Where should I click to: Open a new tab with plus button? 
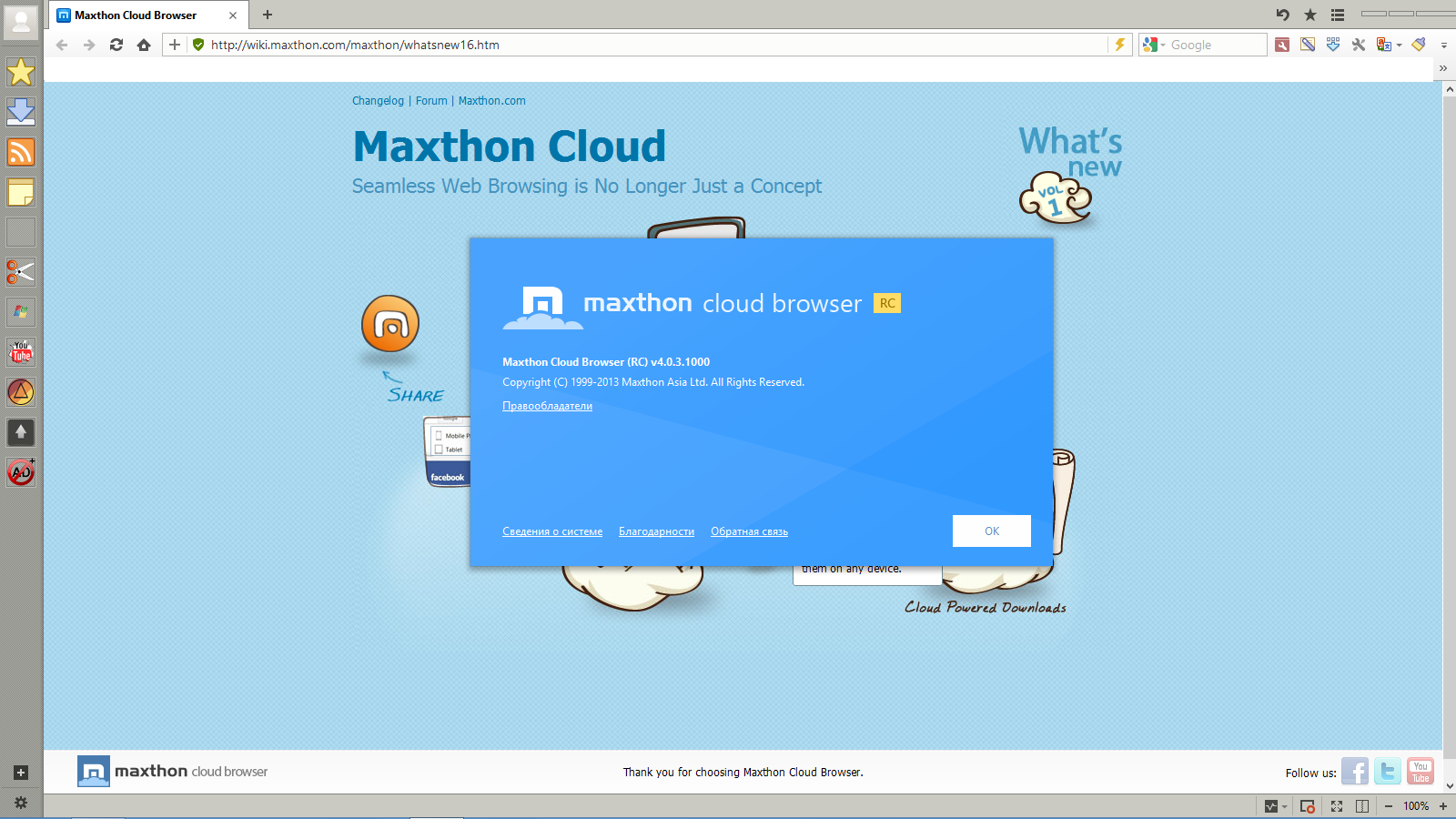268,15
